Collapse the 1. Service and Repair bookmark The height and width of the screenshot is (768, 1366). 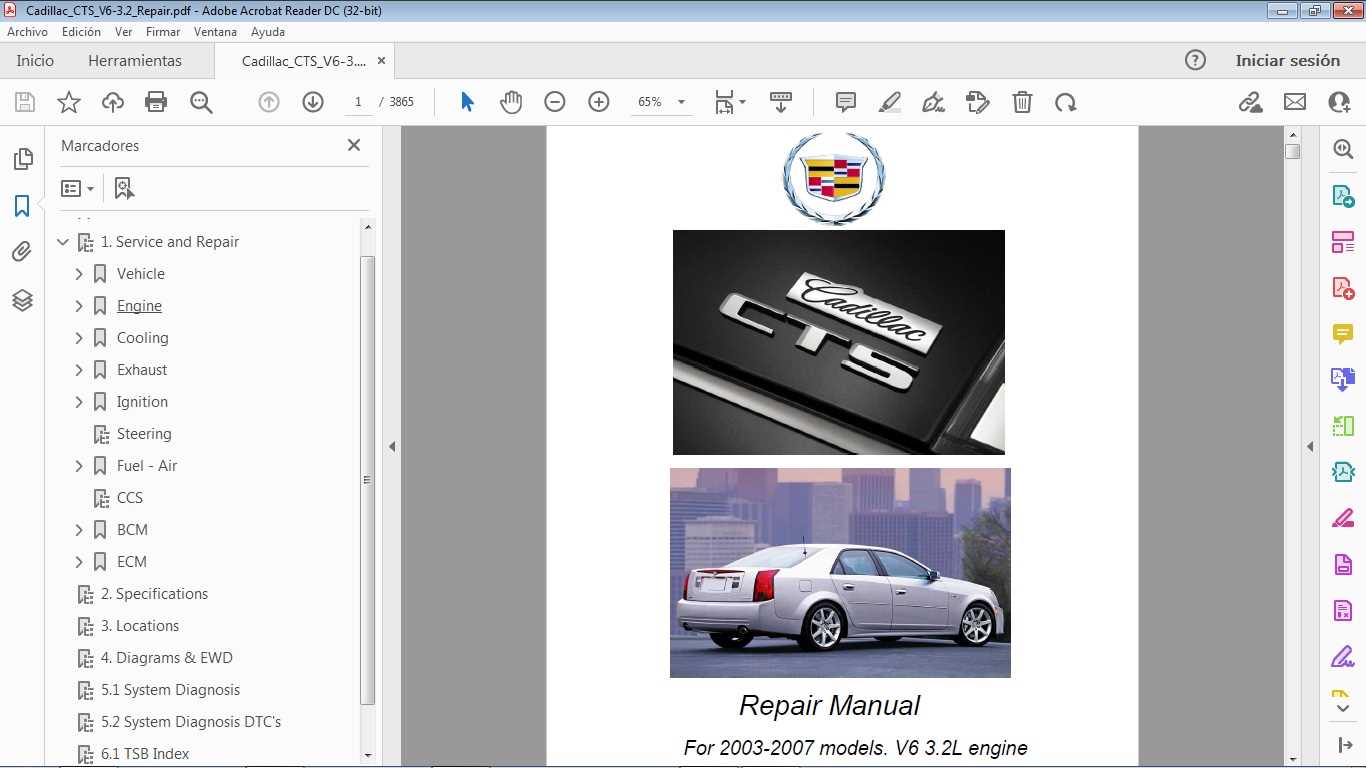click(x=63, y=242)
